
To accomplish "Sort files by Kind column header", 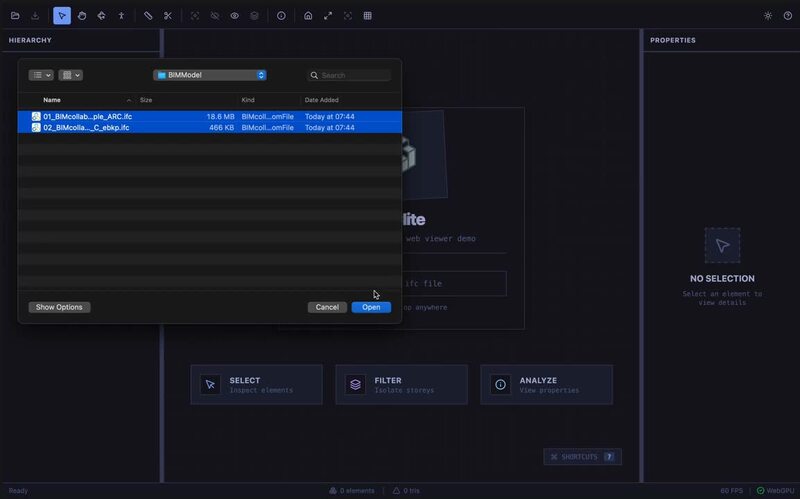I will (248, 100).
